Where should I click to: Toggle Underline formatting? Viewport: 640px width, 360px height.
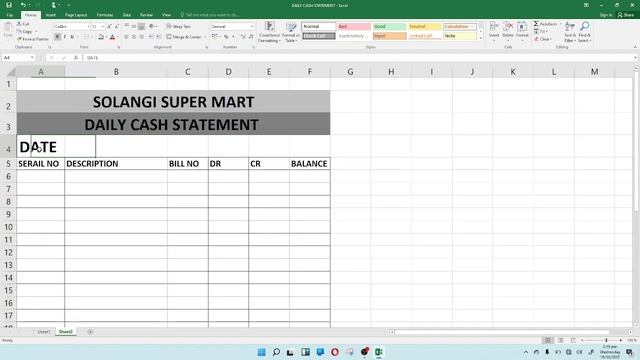point(72,37)
